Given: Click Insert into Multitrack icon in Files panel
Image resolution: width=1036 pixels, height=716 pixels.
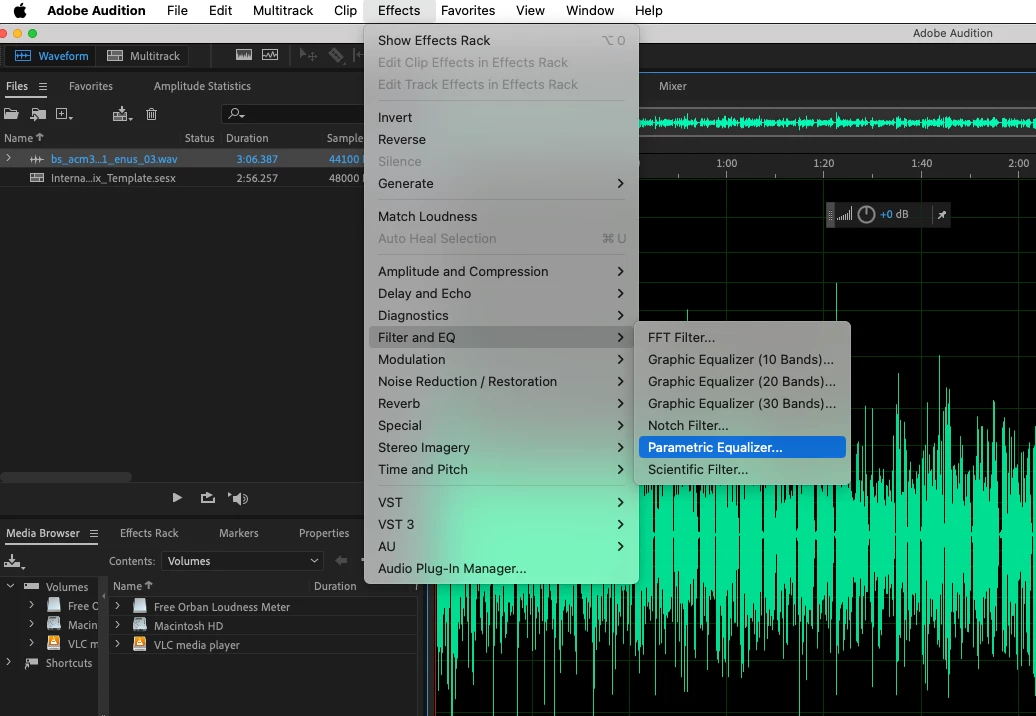Looking at the screenshot, I should 122,114.
